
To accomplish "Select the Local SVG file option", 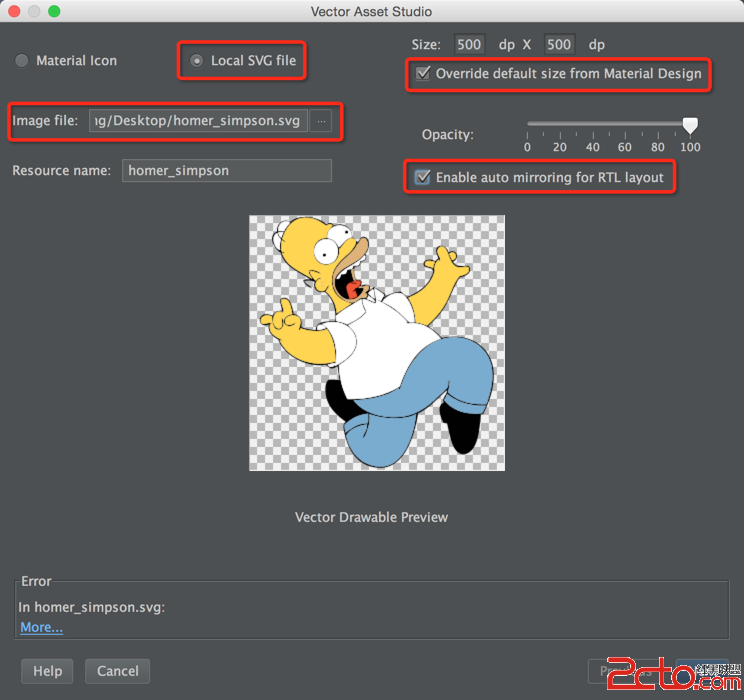I will point(196,61).
